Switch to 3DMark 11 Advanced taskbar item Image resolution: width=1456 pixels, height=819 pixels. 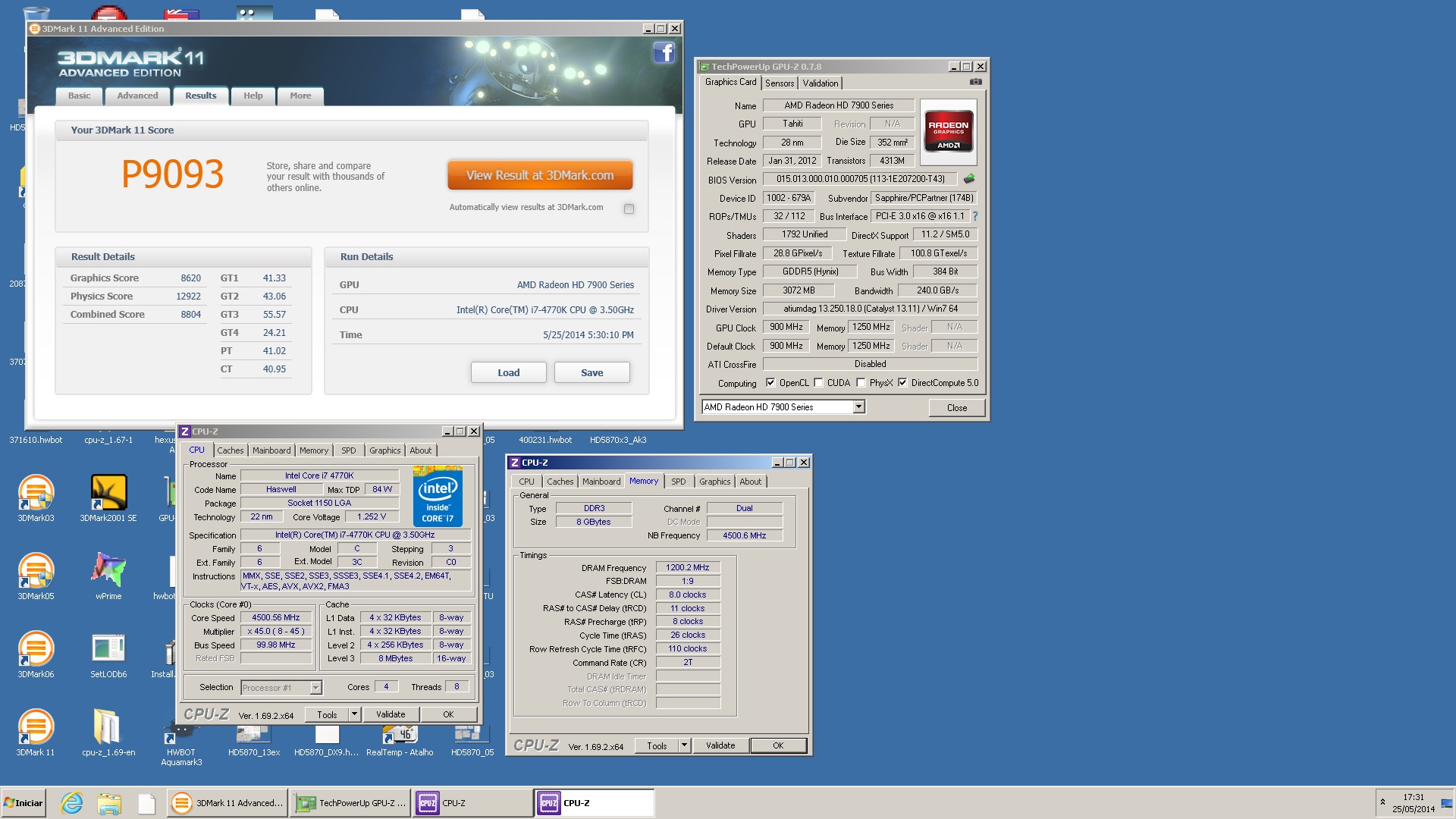(x=227, y=803)
